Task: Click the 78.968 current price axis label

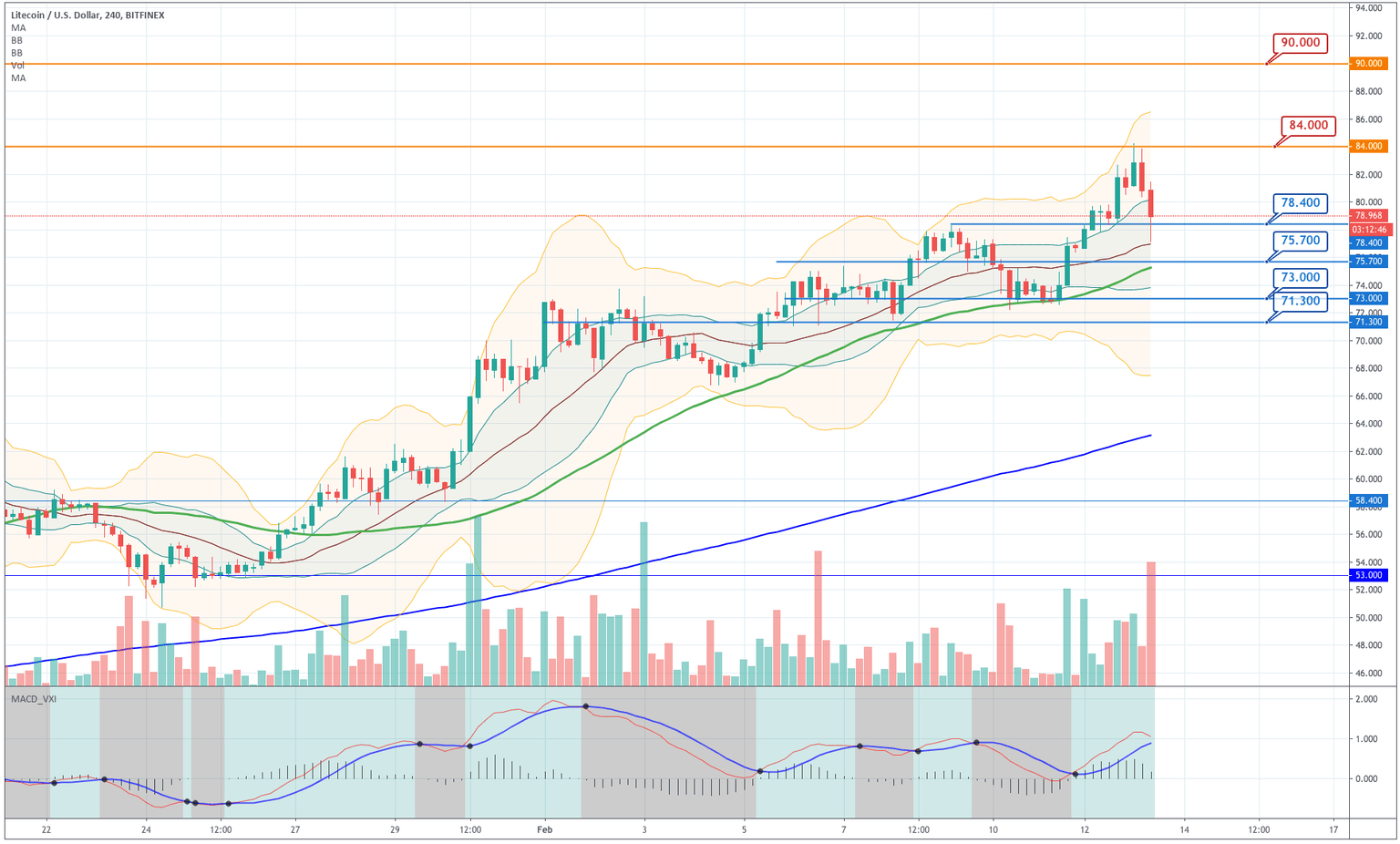Action: click(1368, 215)
